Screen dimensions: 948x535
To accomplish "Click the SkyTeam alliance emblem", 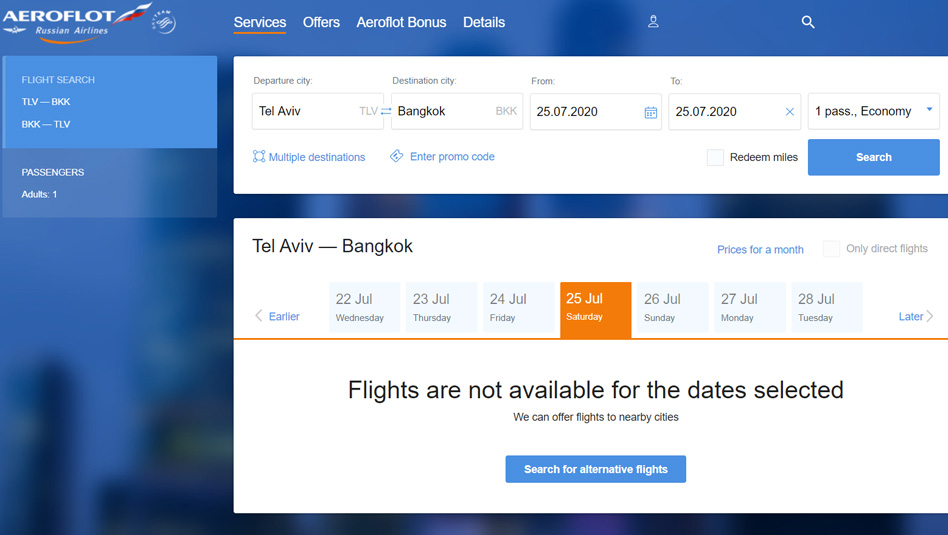I will pyautogui.click(x=164, y=22).
